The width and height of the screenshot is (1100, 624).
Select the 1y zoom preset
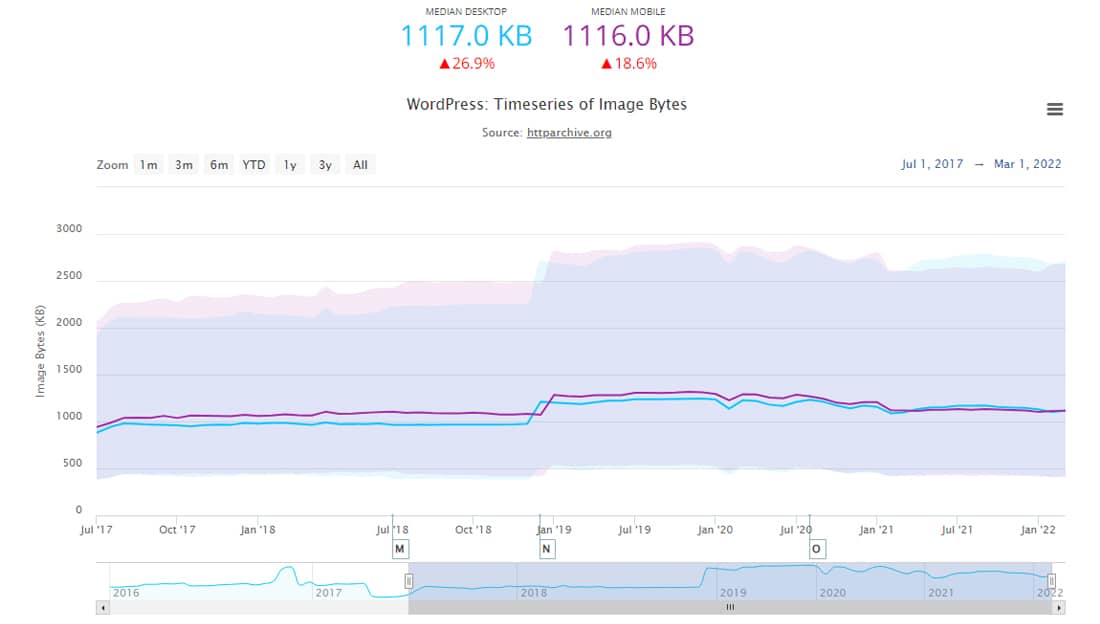[x=289, y=165]
